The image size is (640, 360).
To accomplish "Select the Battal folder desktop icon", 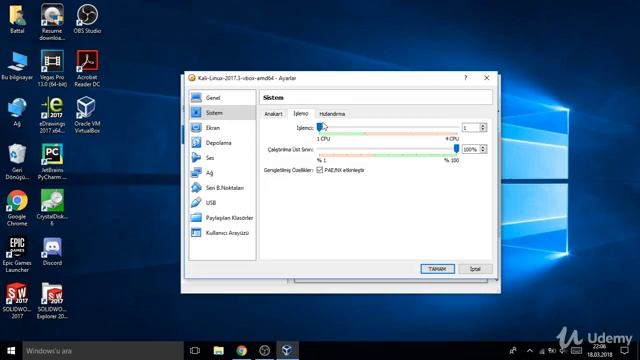I will (x=17, y=19).
